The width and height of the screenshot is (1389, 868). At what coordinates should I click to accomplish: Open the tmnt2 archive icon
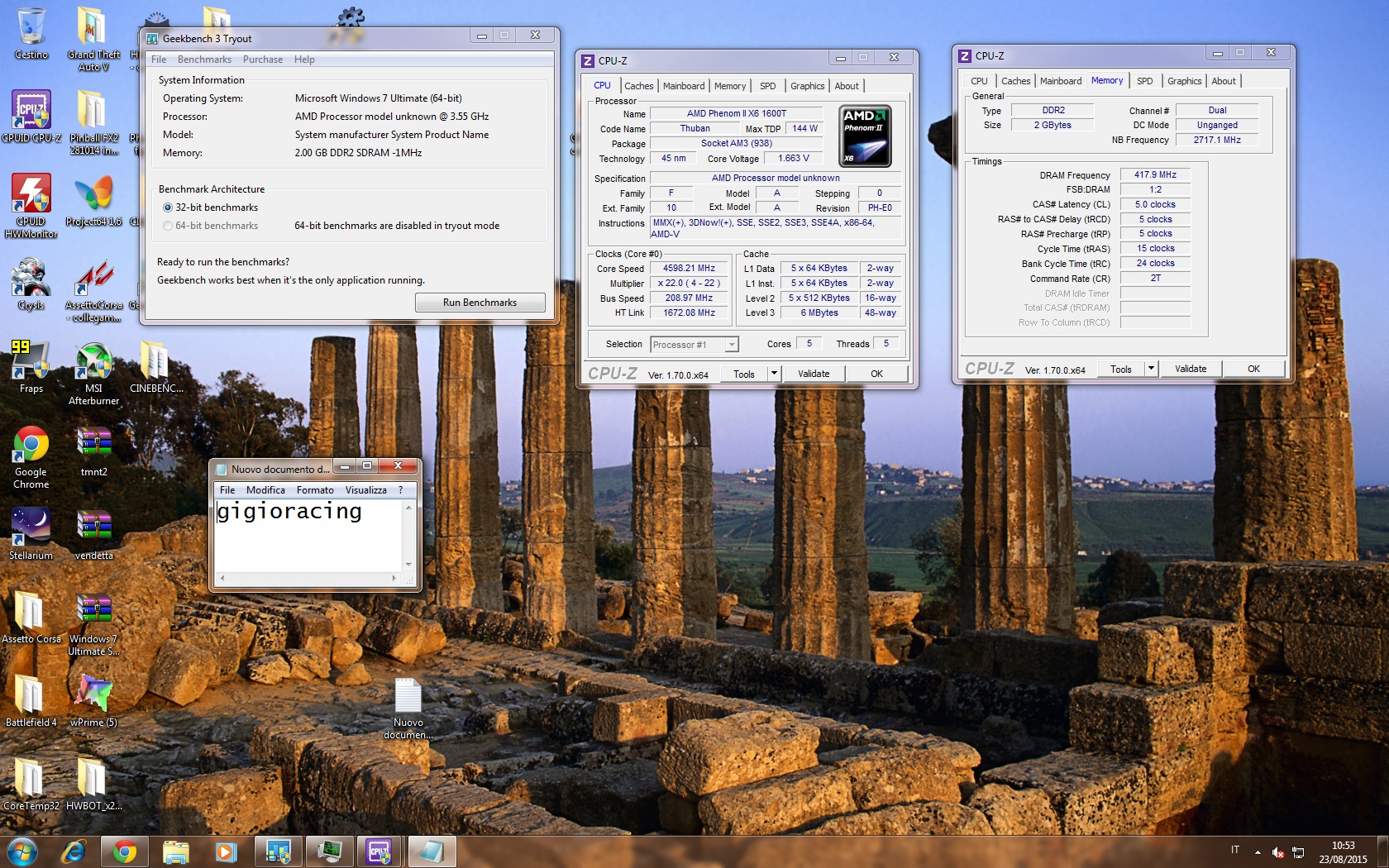click(93, 451)
